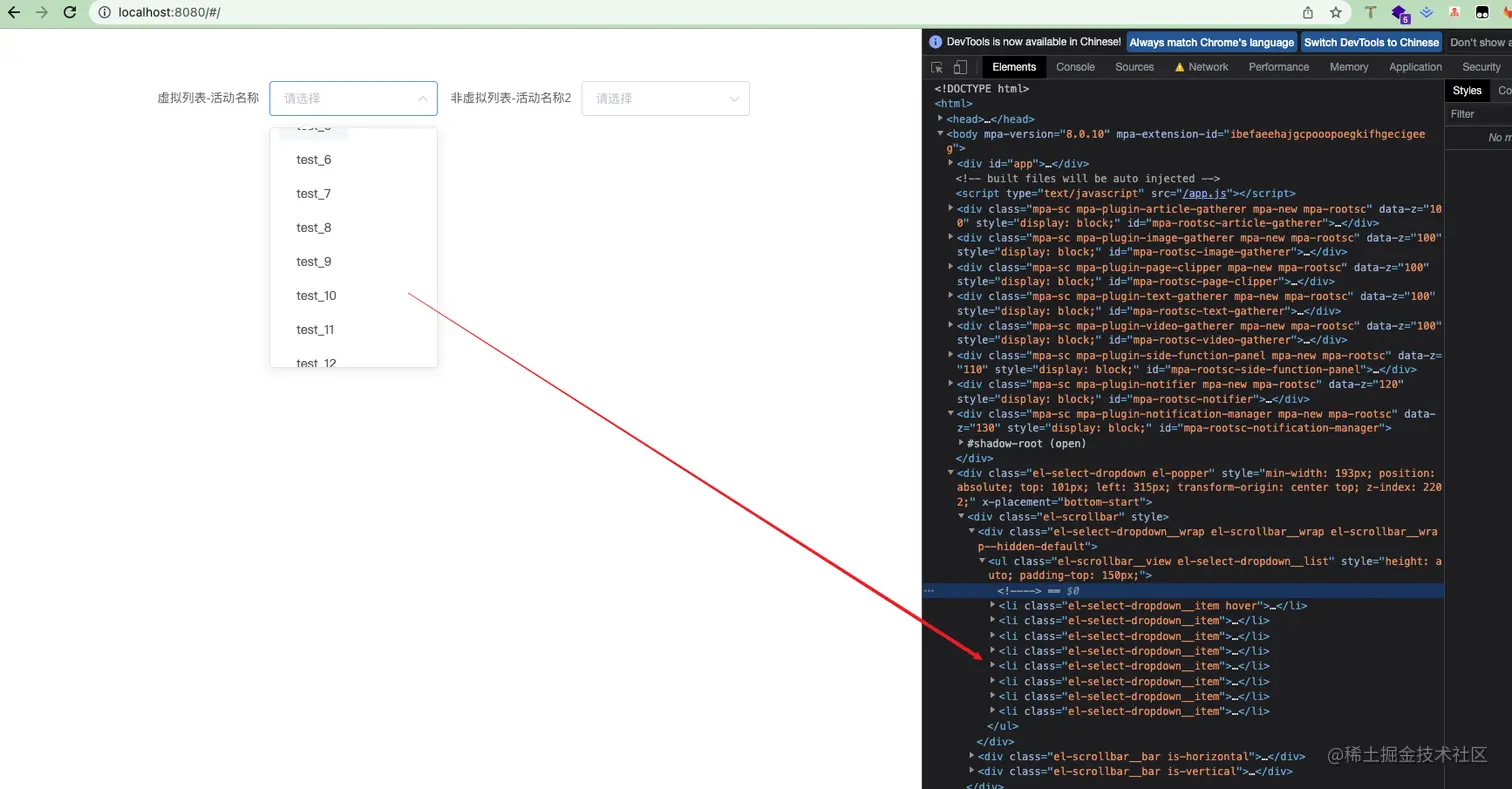The height and width of the screenshot is (789, 1512).
Task: Open the 虚拟列表-活动名称 select box
Action: point(353,98)
